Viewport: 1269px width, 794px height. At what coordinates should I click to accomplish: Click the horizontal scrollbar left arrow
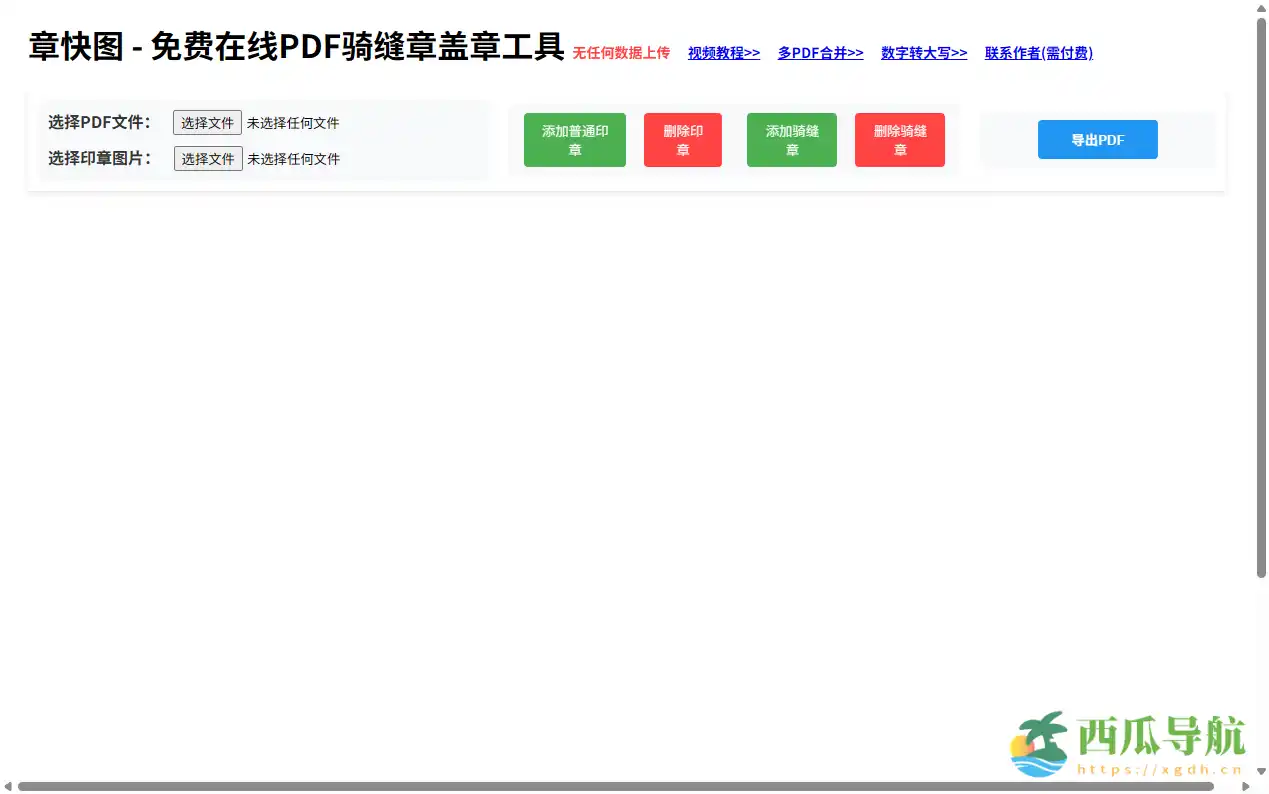pyautogui.click(x=8, y=786)
